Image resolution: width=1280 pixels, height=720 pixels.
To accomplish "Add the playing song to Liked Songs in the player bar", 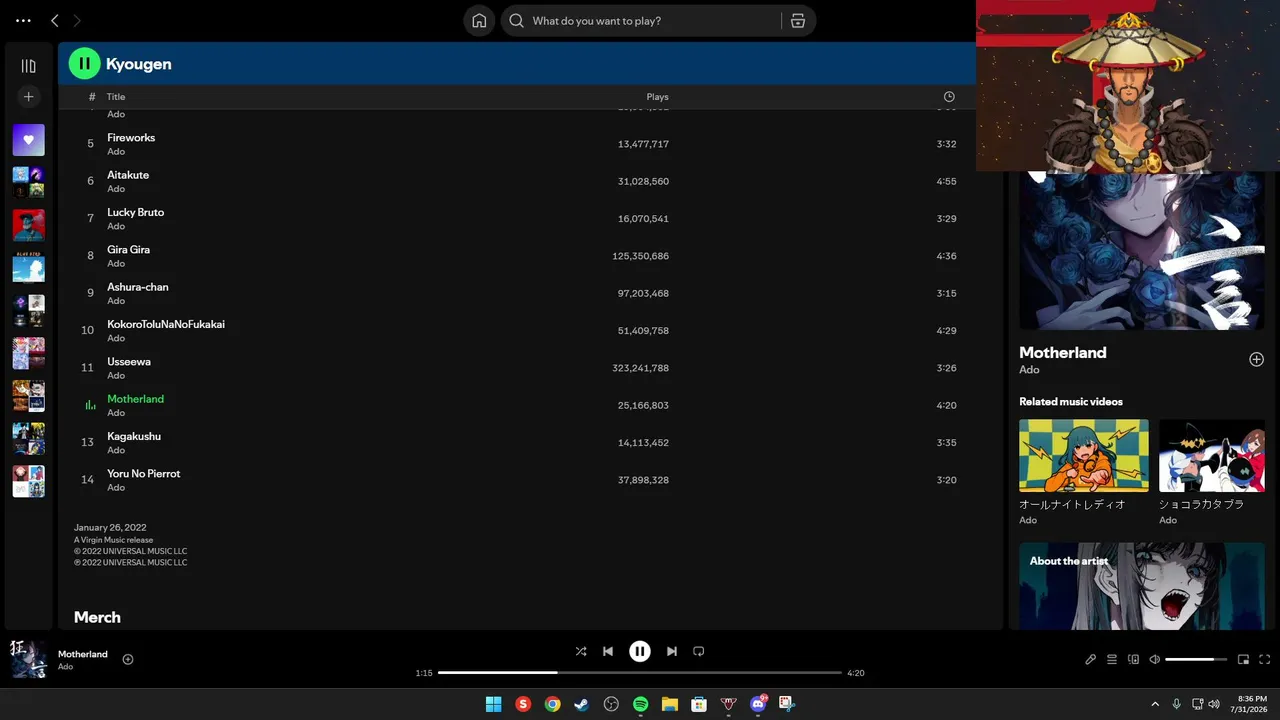I will tap(128, 659).
